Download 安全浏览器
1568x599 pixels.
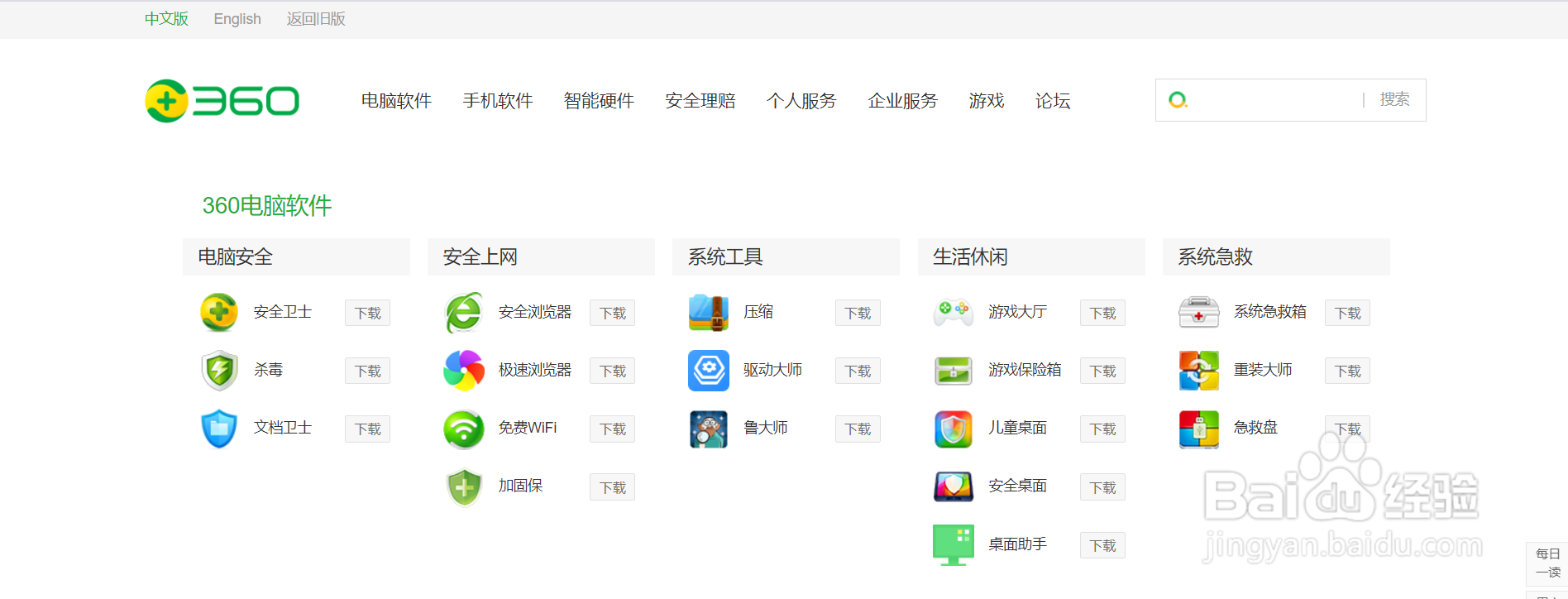(612, 313)
